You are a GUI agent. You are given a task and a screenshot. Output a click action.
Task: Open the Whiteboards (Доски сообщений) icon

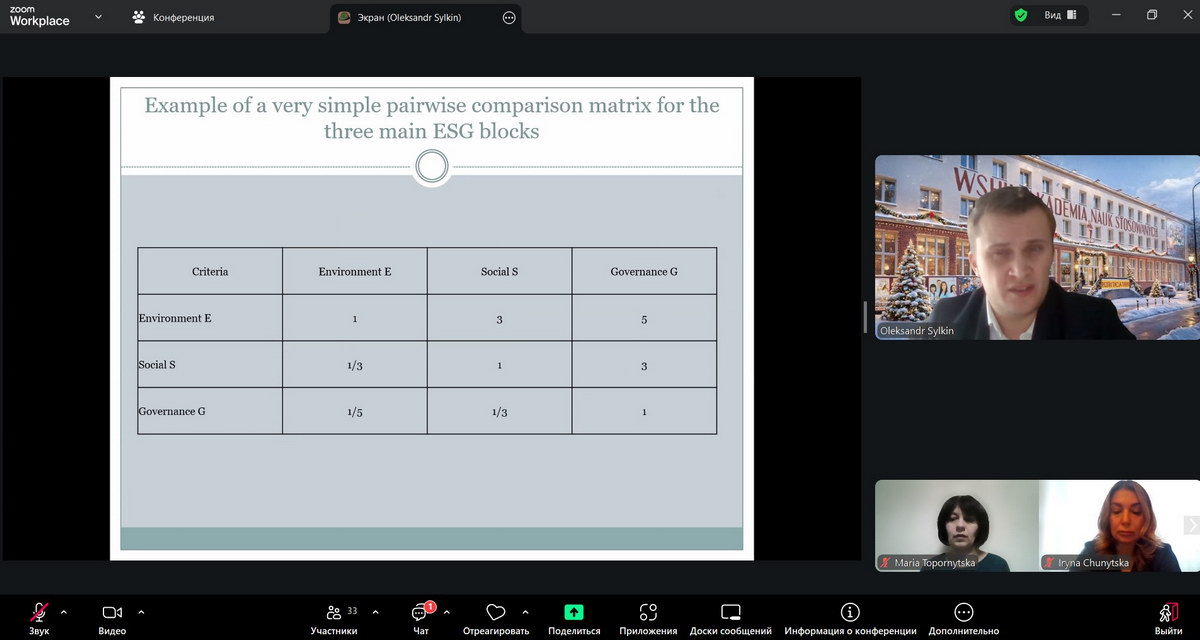click(x=730, y=613)
